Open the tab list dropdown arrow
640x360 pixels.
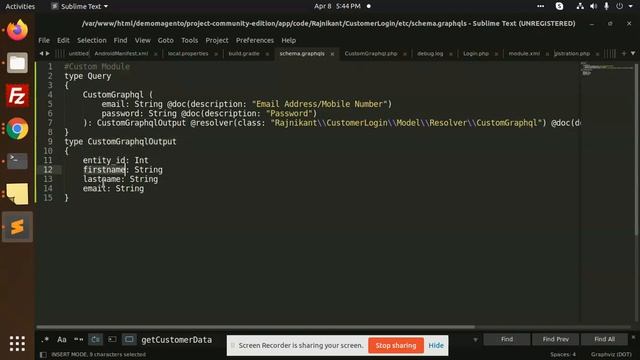click(x=633, y=53)
